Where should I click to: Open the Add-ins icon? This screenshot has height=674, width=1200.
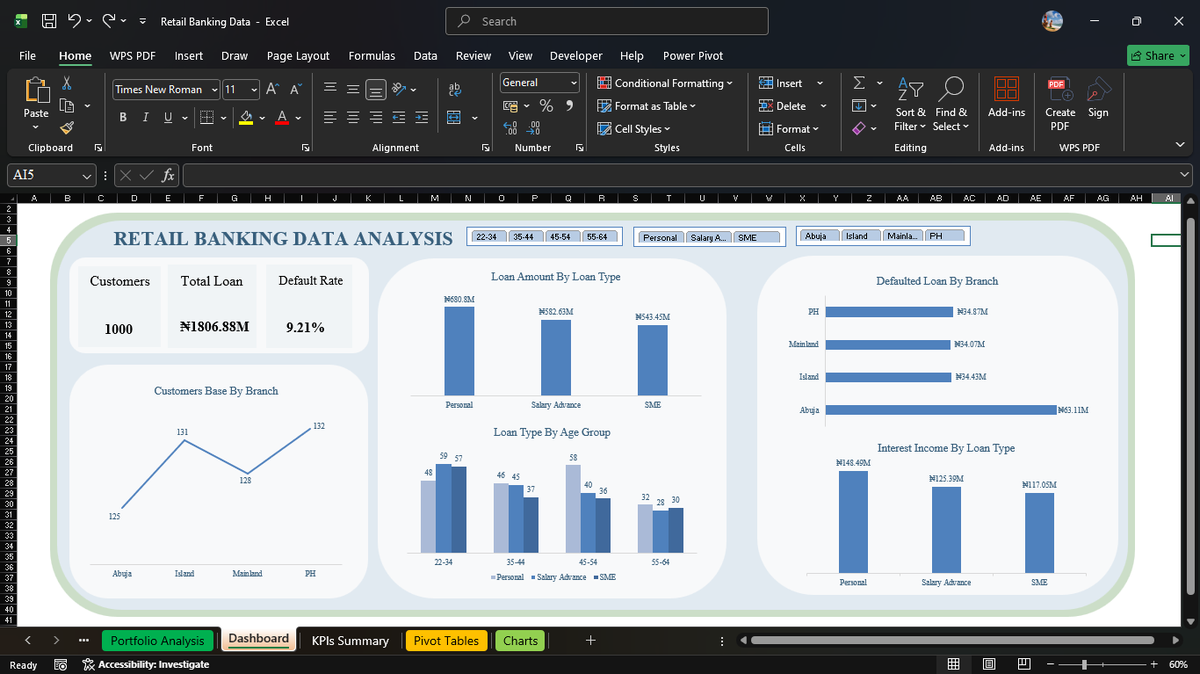pyautogui.click(x=1006, y=88)
